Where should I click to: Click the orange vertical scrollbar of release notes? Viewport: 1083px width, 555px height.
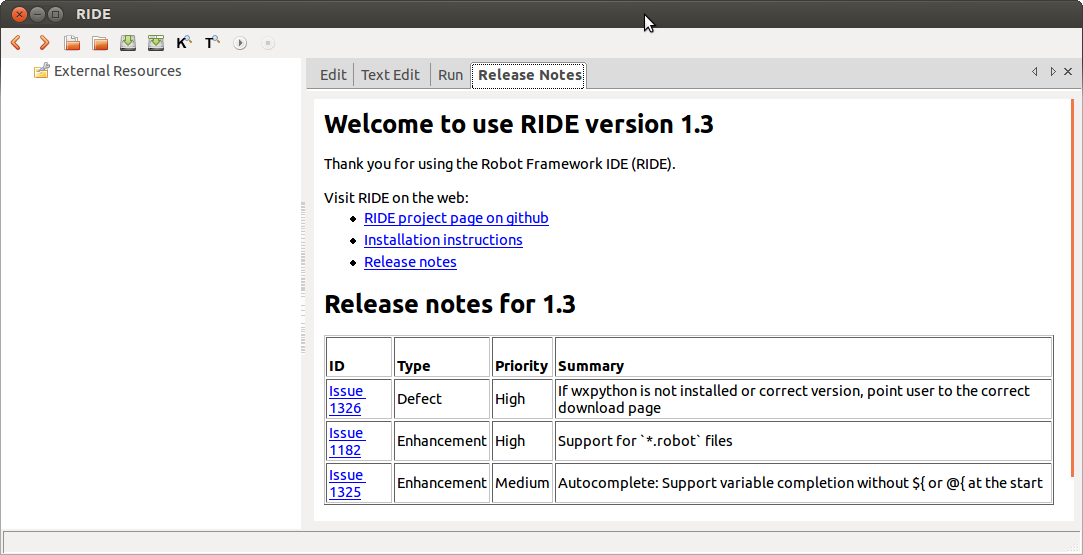pyautogui.click(x=1072, y=287)
